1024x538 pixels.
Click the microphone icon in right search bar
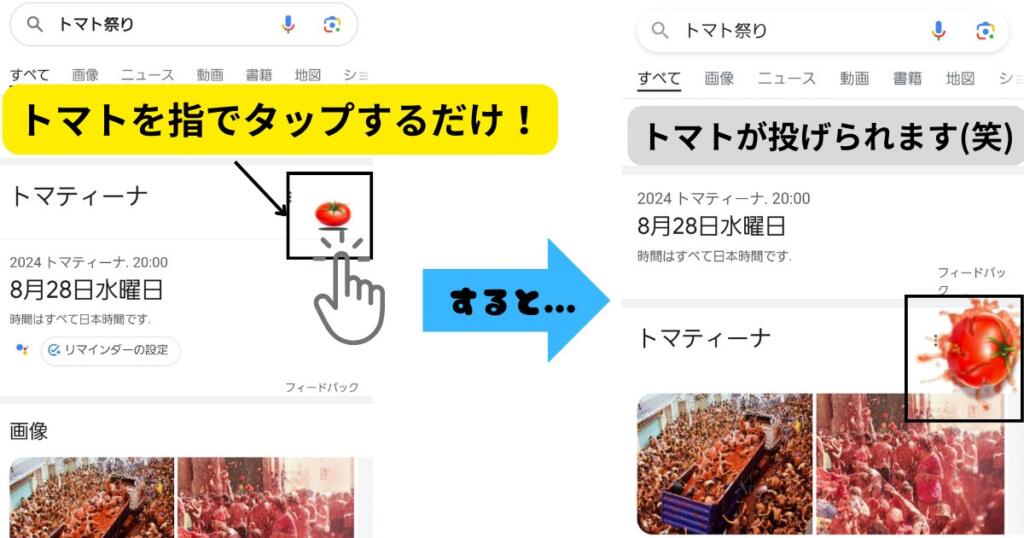(x=938, y=31)
